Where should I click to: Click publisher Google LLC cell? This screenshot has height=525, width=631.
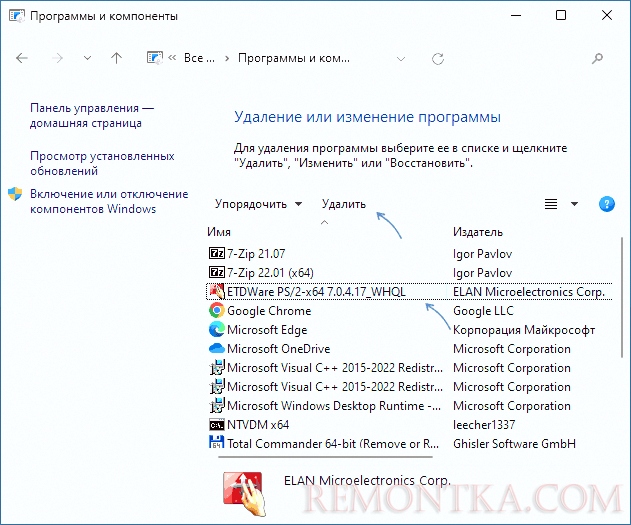point(483,311)
